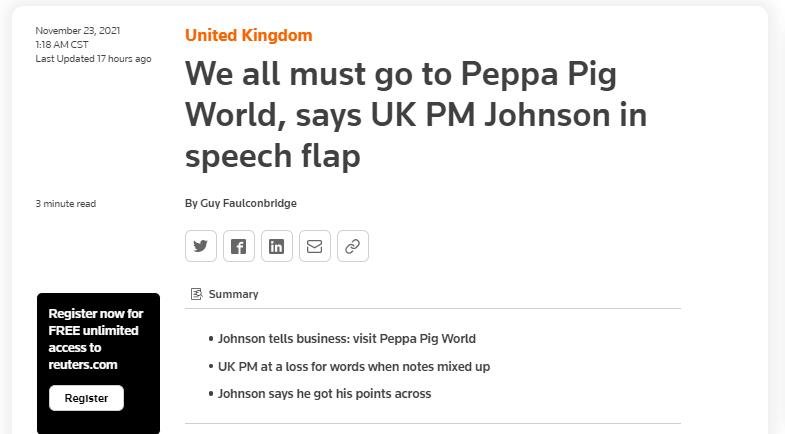Click the Peppa Pig World headline

(416, 115)
